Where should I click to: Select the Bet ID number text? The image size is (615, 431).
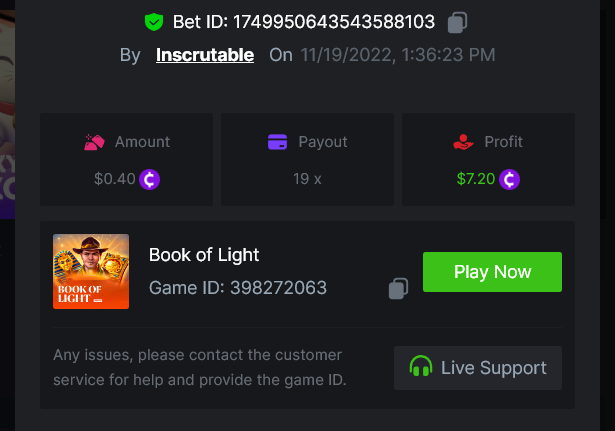tap(333, 22)
